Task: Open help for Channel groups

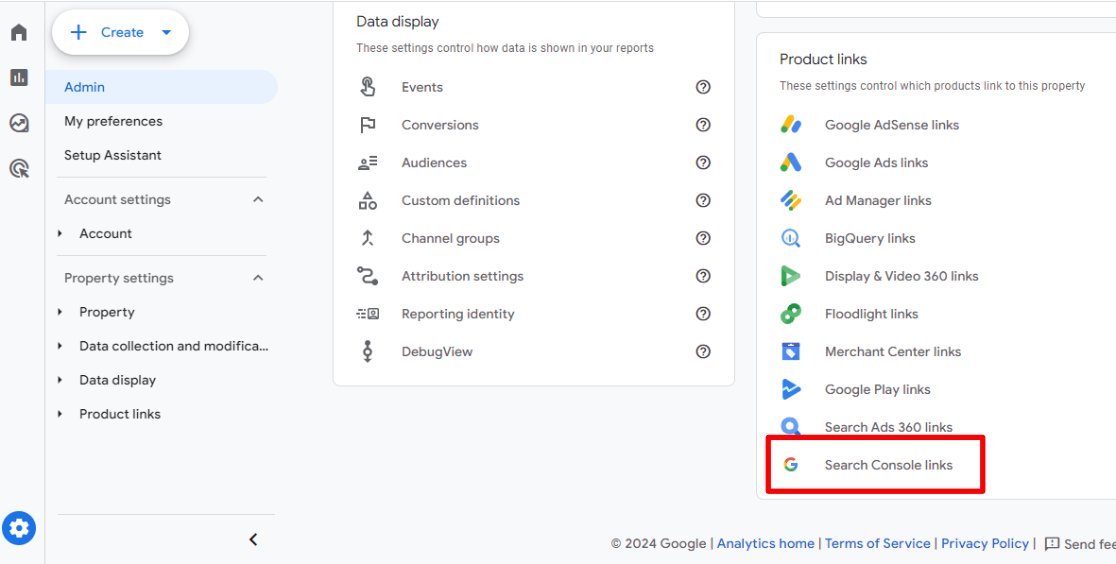Action: 703,238
